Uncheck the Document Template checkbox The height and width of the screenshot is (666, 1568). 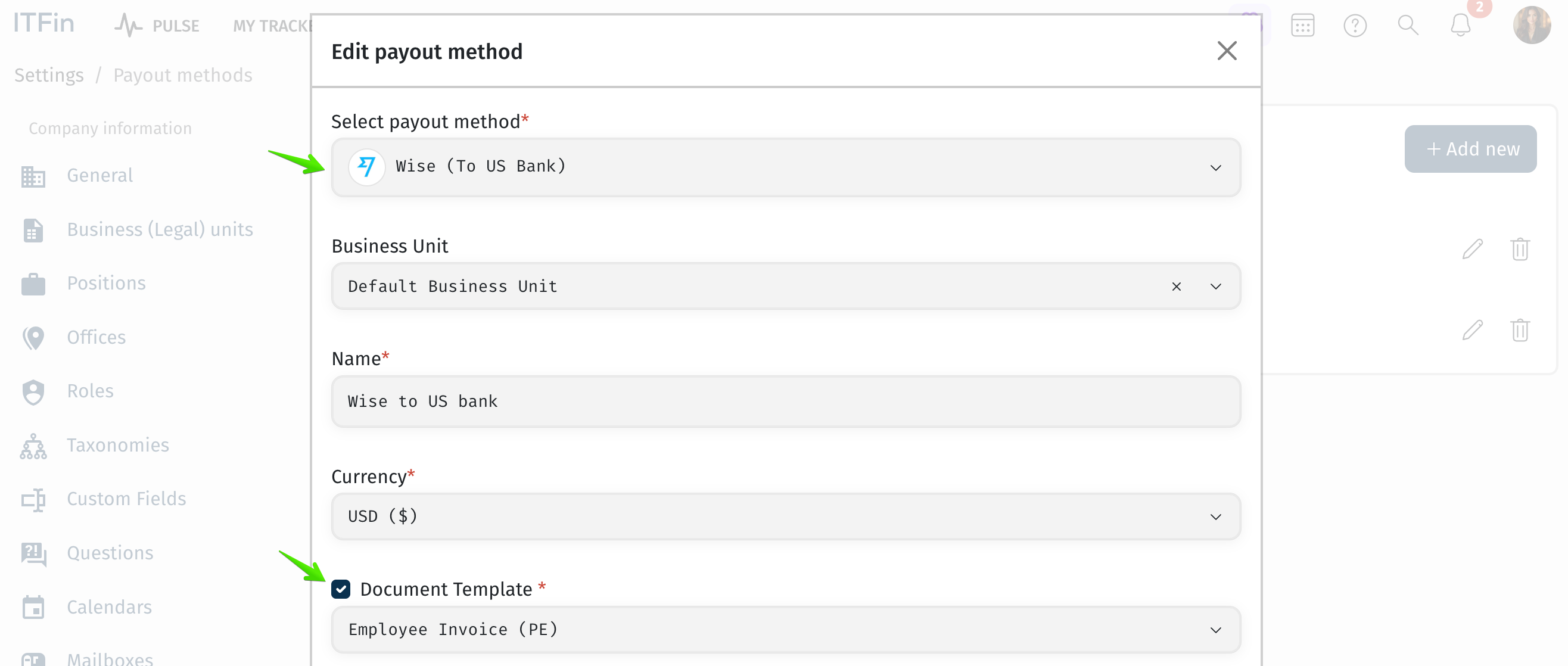pyautogui.click(x=341, y=589)
